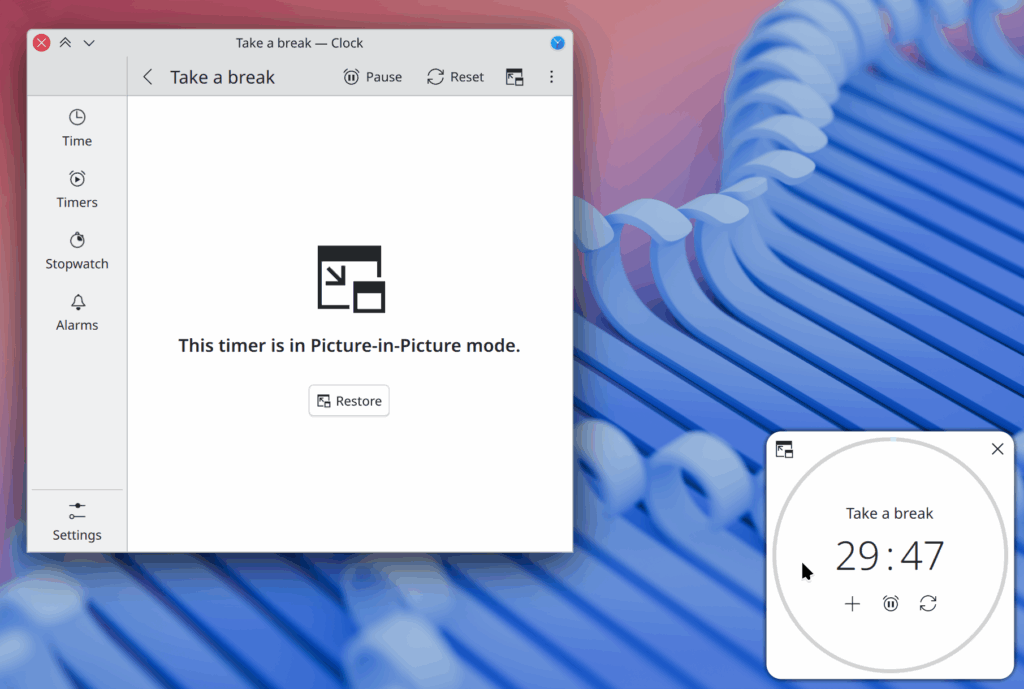The width and height of the screenshot is (1024, 689).
Task: Click Picture-in-Picture icon in the header toolbar
Action: click(x=515, y=77)
